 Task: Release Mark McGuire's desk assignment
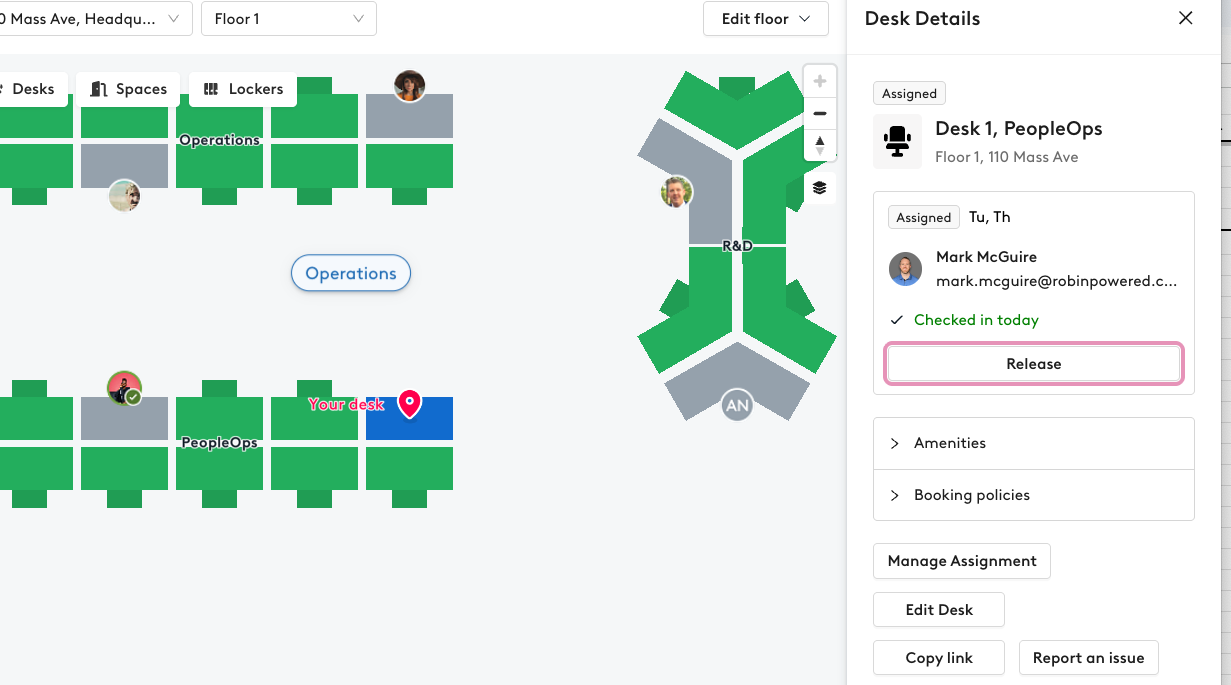[1033, 363]
